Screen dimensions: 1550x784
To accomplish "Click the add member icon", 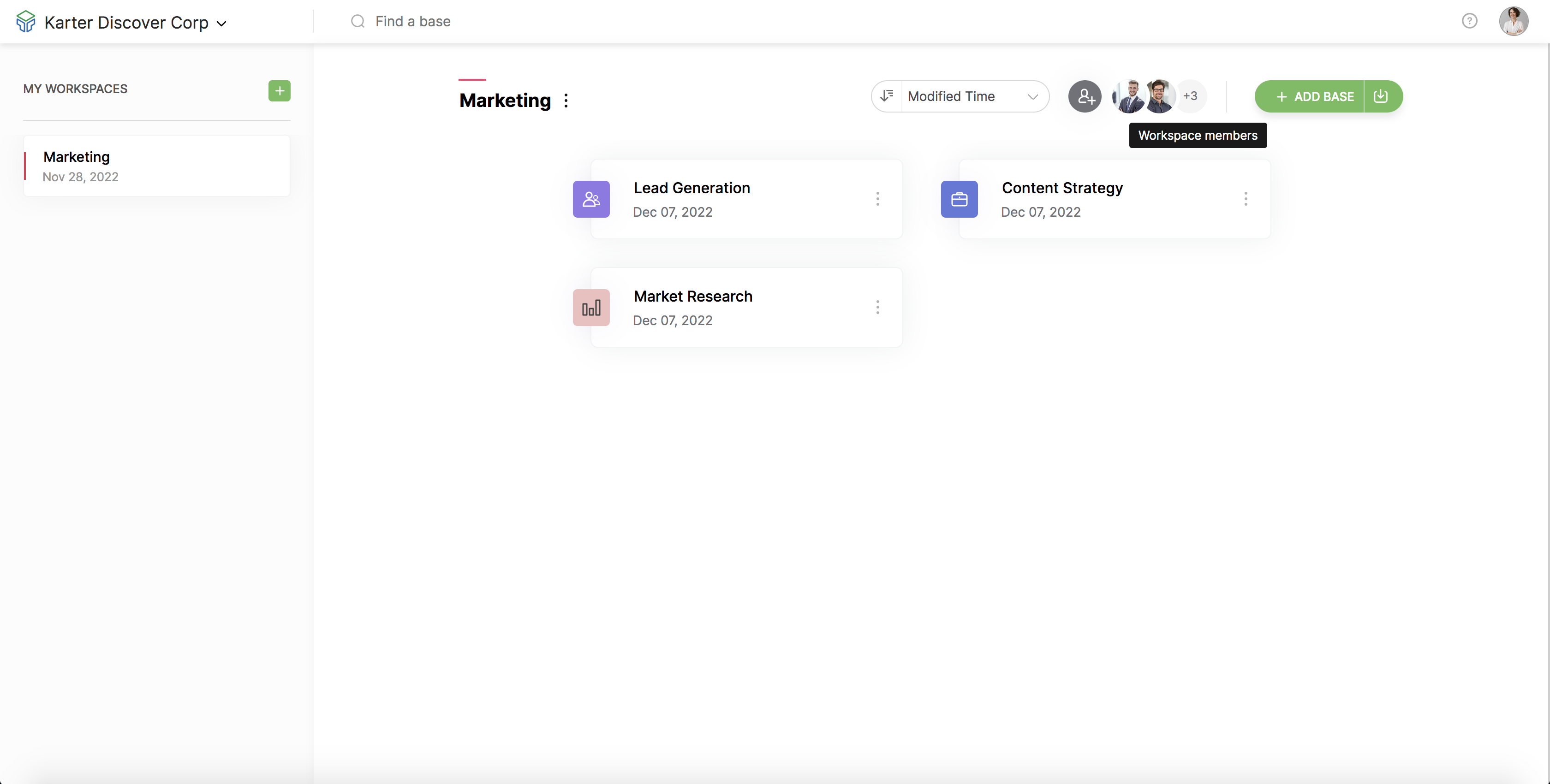I will (x=1084, y=96).
